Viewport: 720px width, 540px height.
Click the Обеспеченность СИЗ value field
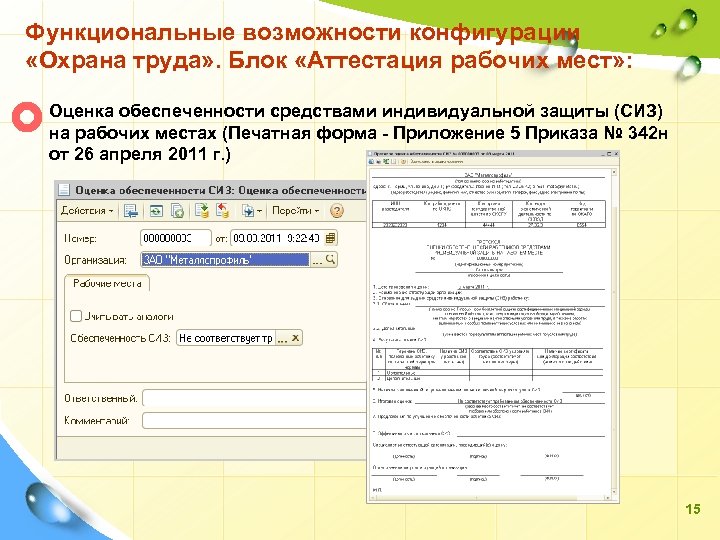225,338
